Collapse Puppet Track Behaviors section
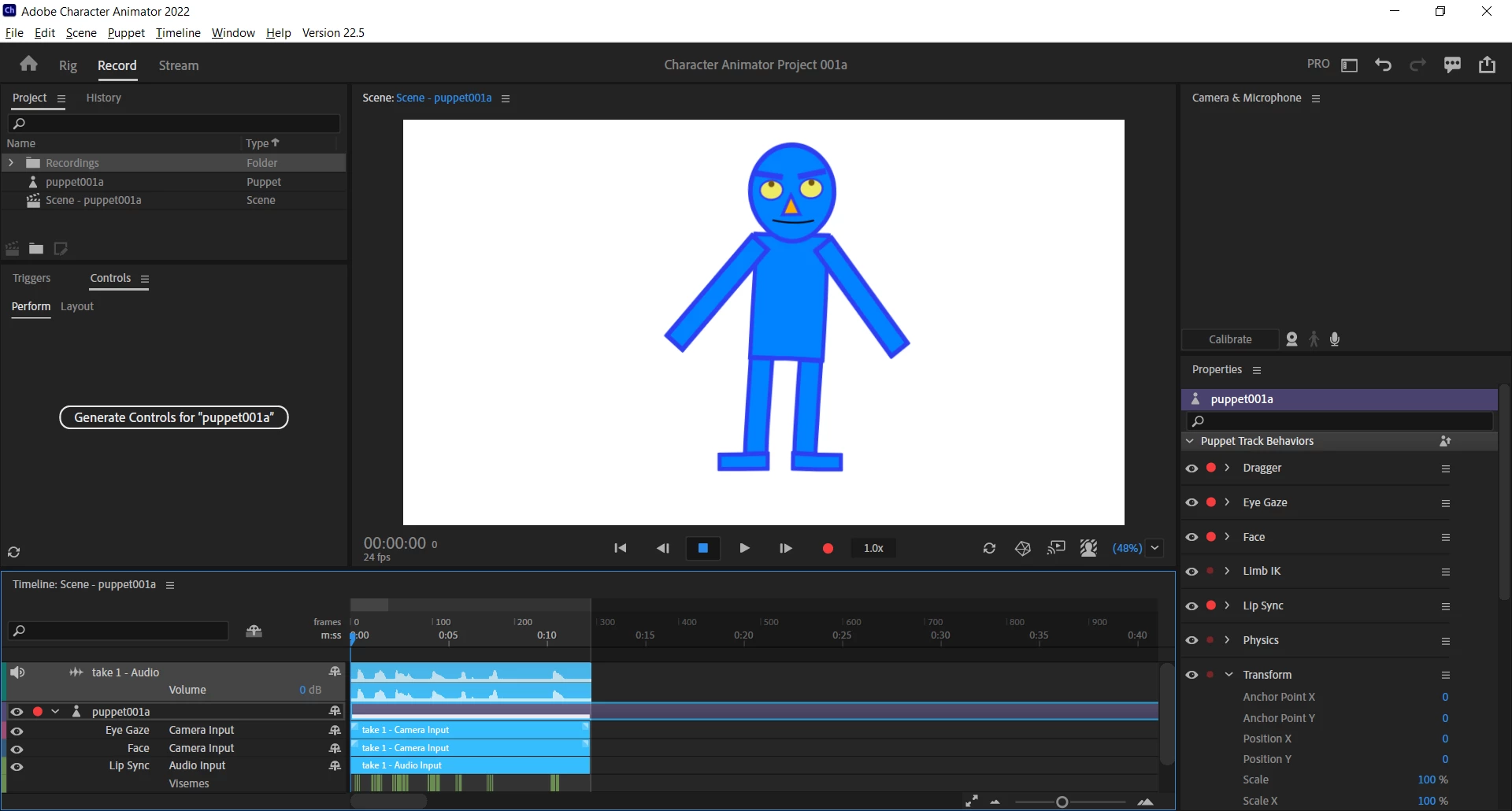Screen dimensions: 1512x811 click(1190, 441)
